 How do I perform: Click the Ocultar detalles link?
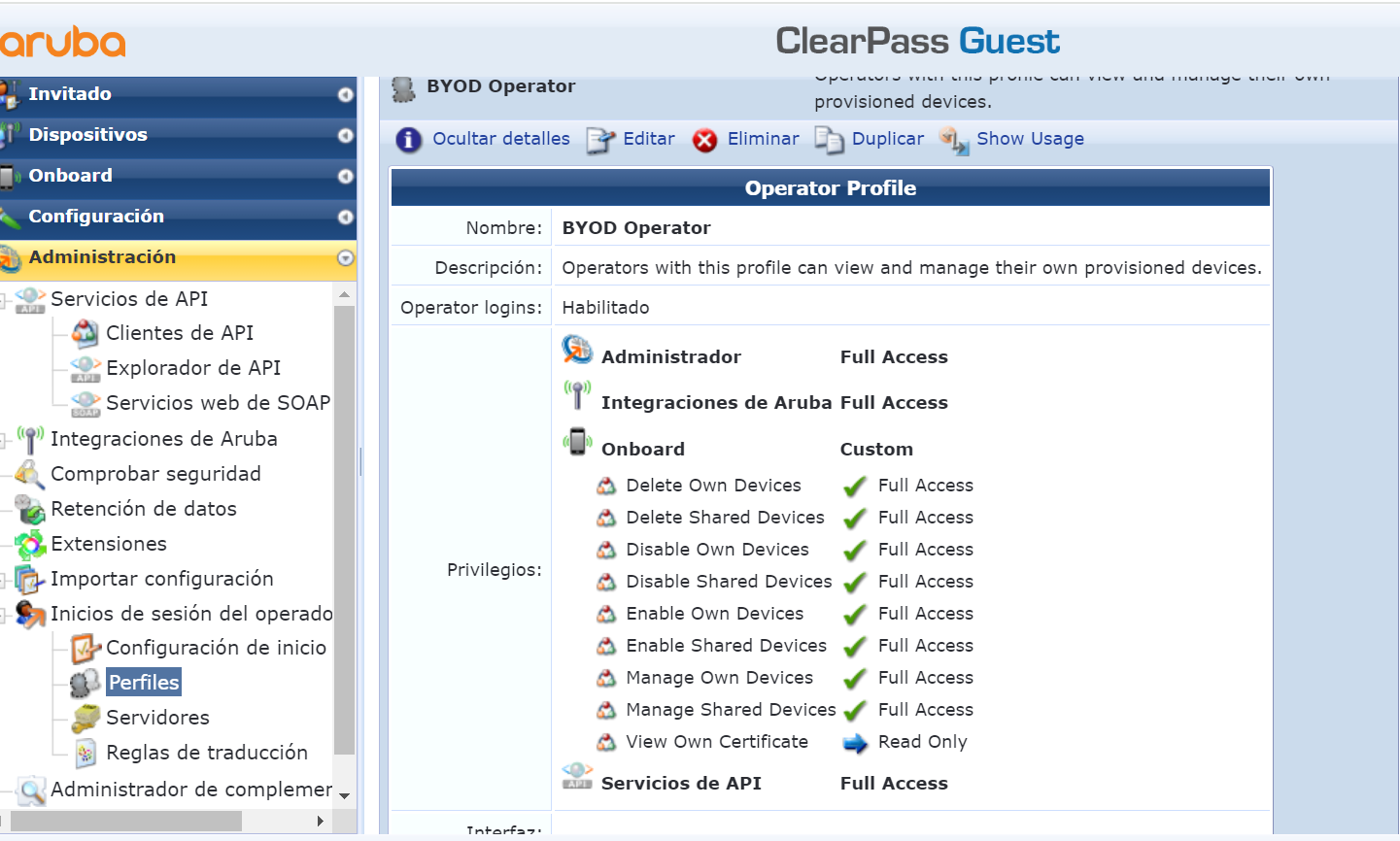pos(501,139)
